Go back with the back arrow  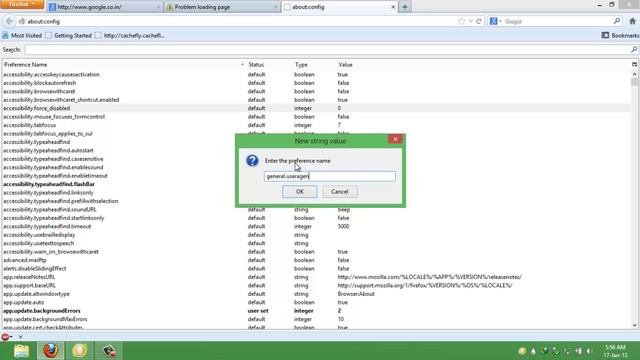coord(9,21)
